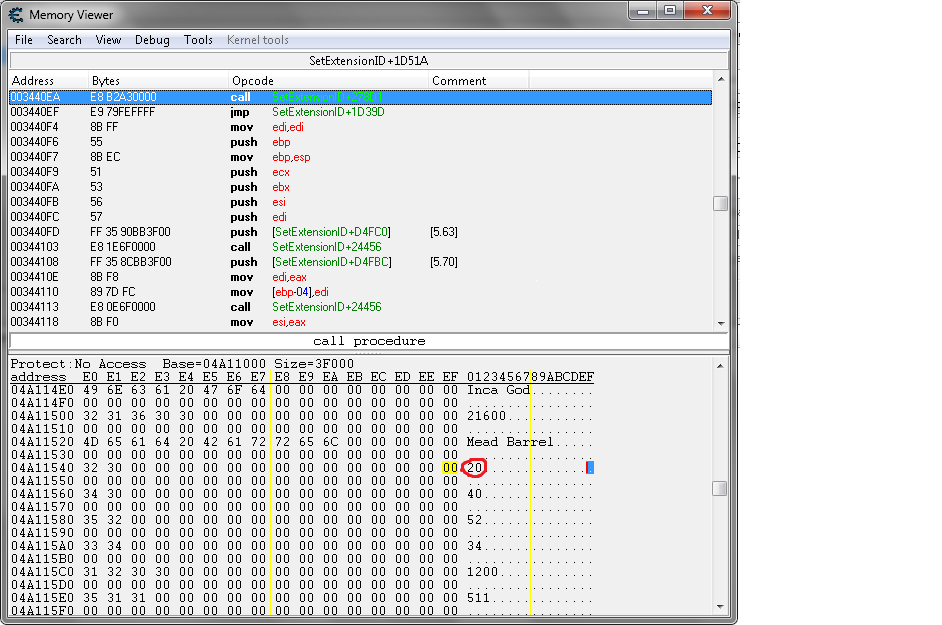
Task: Open the File menu
Action: click(x=24, y=40)
